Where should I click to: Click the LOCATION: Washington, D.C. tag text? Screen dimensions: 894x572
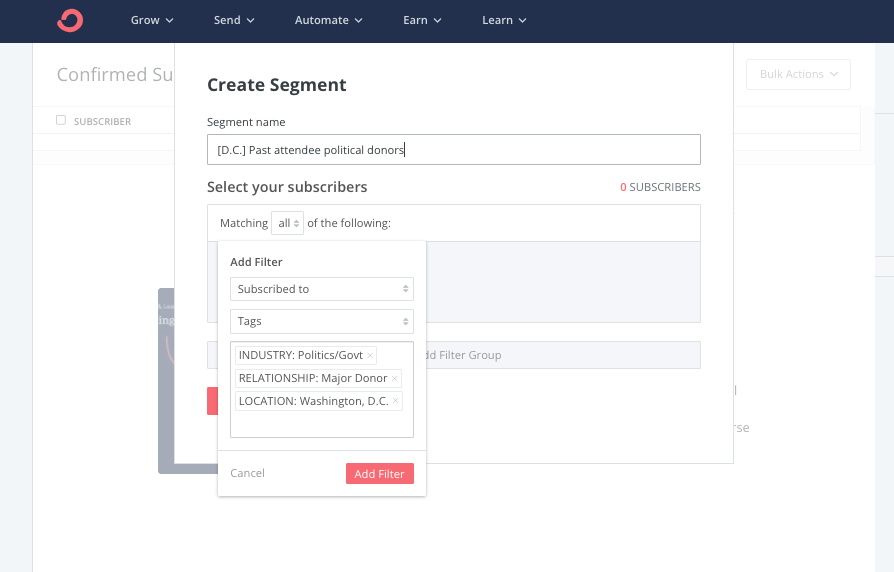tap(314, 401)
